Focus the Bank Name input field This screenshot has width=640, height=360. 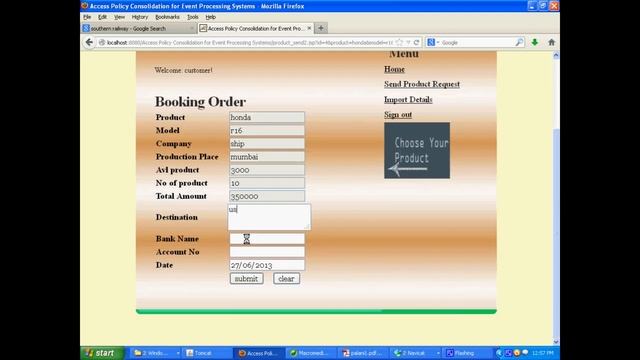[267, 239]
